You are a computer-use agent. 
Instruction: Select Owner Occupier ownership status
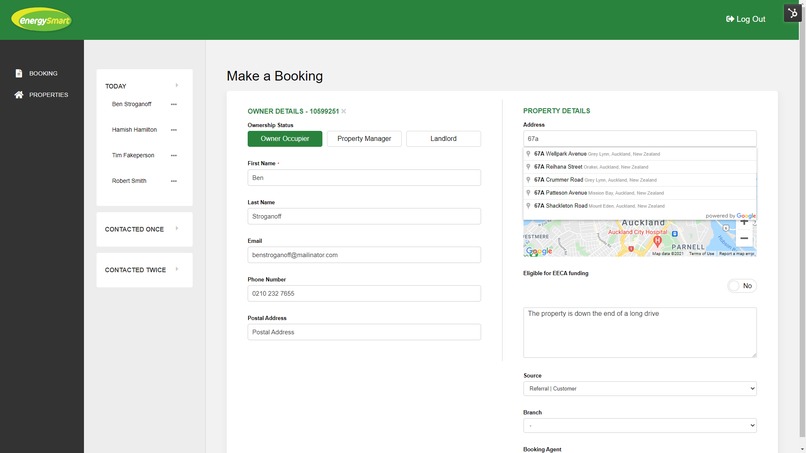[x=285, y=139]
